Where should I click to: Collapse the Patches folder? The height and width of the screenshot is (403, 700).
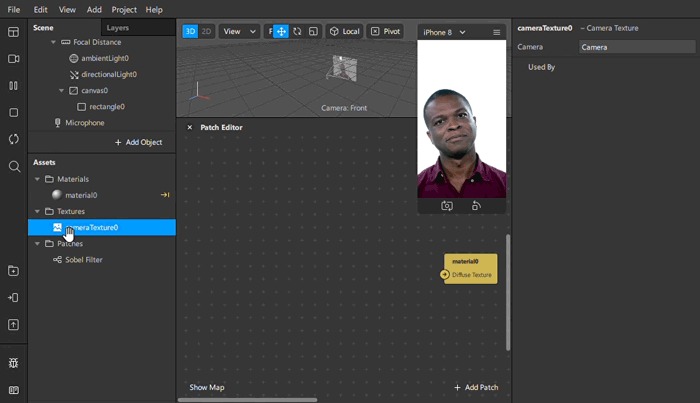pos(37,244)
